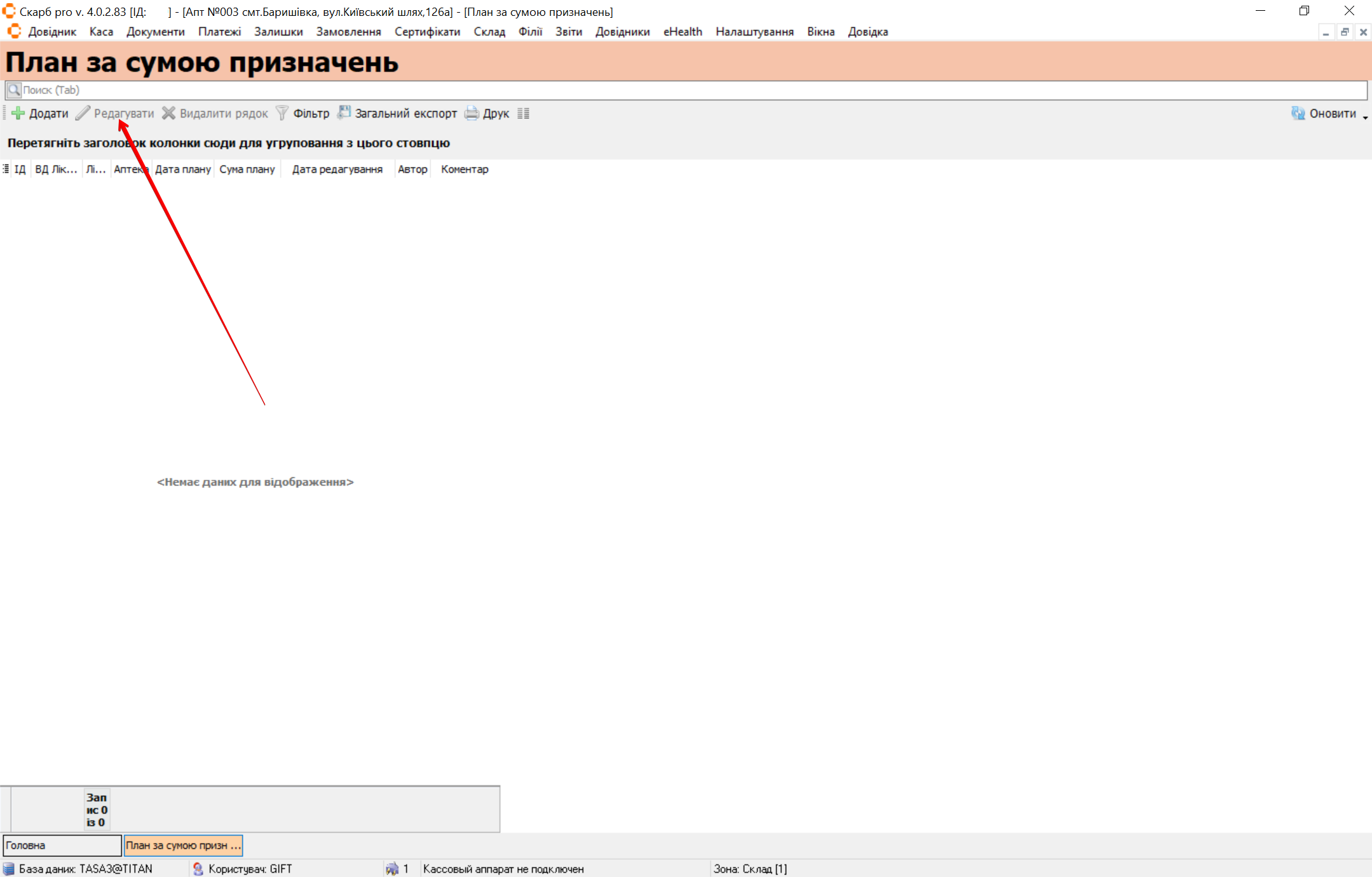The width and height of the screenshot is (1372, 877).
Task: Sort by the Сума плану column header
Action: 247,169
